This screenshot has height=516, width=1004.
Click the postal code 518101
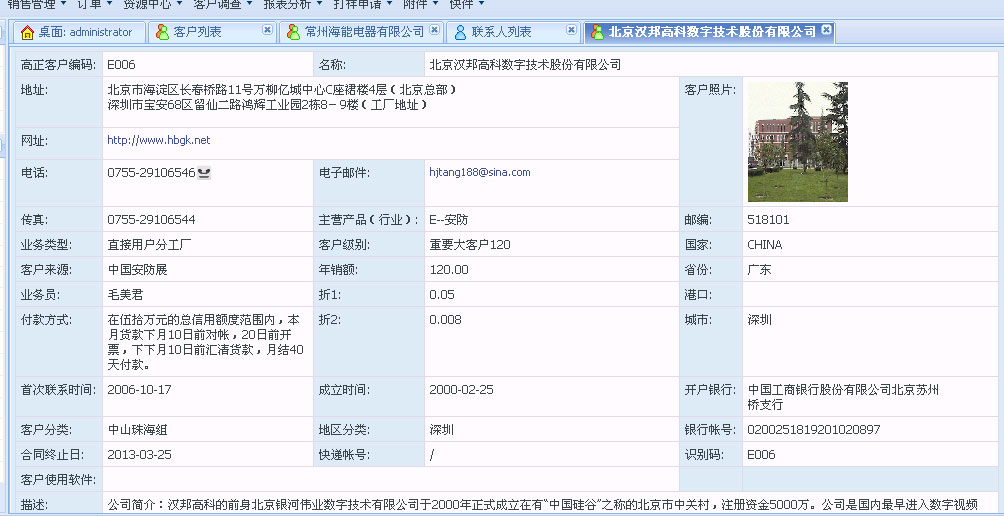pyautogui.click(x=768, y=220)
